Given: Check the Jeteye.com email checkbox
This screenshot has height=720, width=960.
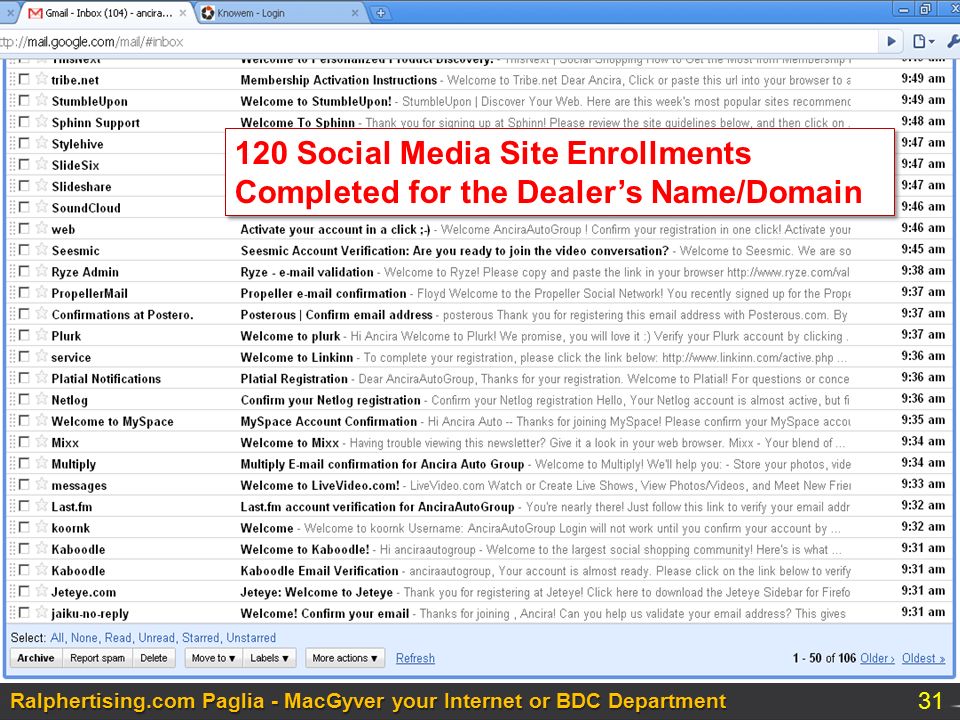Looking at the screenshot, I should pos(24,591).
